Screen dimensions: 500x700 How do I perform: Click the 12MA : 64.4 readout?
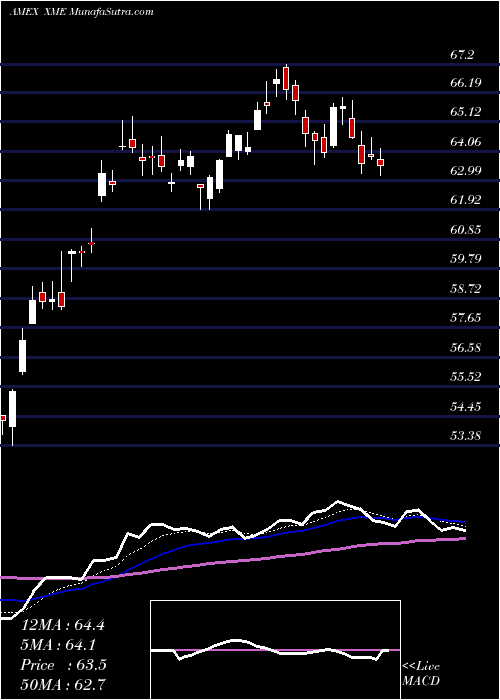[63, 625]
